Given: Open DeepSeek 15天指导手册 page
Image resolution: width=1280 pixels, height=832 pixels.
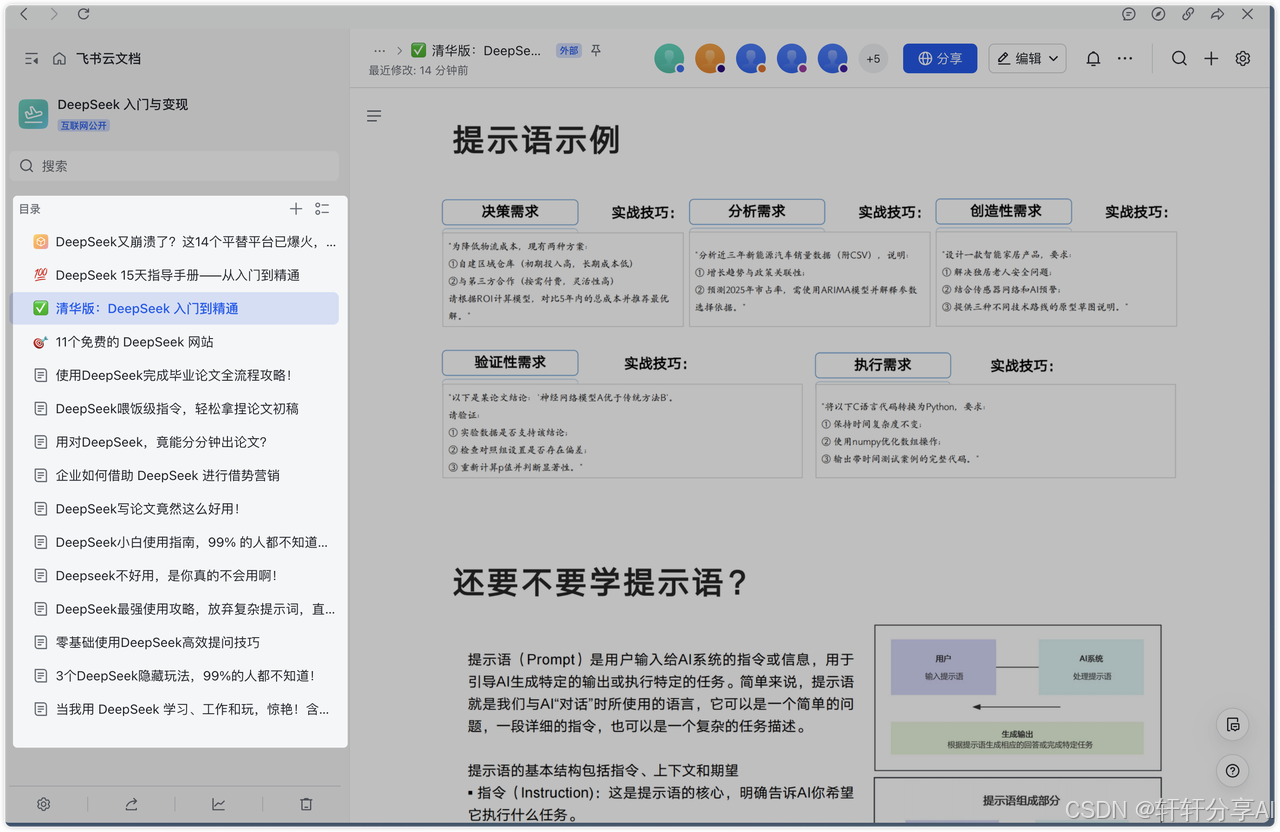Looking at the screenshot, I should click(x=176, y=275).
